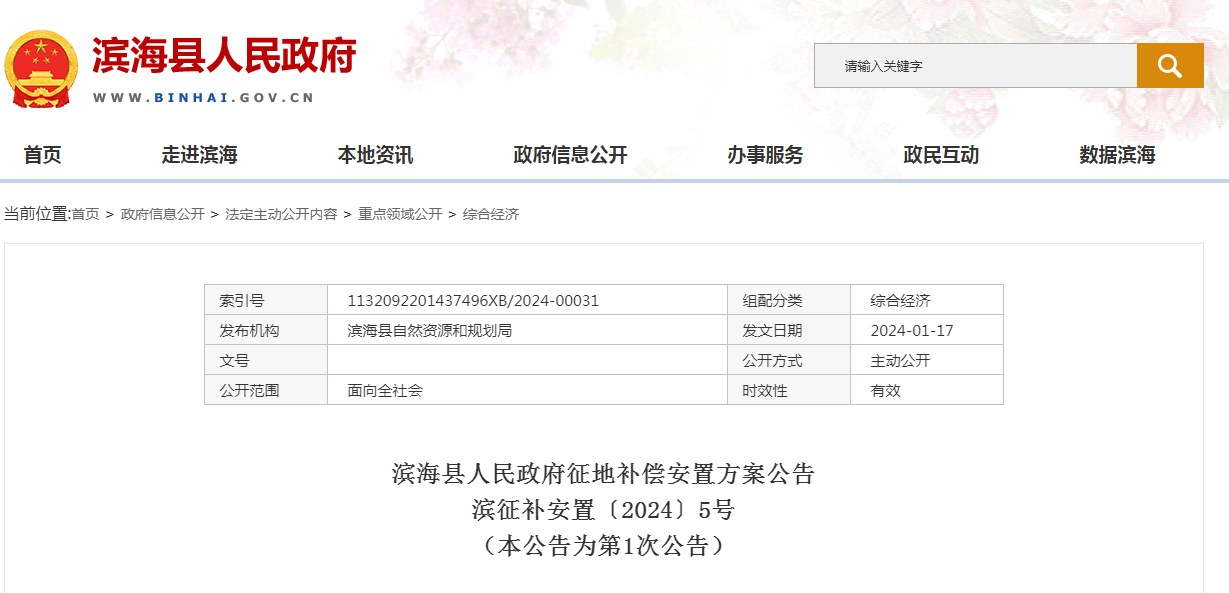Click the 主动公开 value cell
The height and width of the screenshot is (593, 1229).
[x=927, y=360]
